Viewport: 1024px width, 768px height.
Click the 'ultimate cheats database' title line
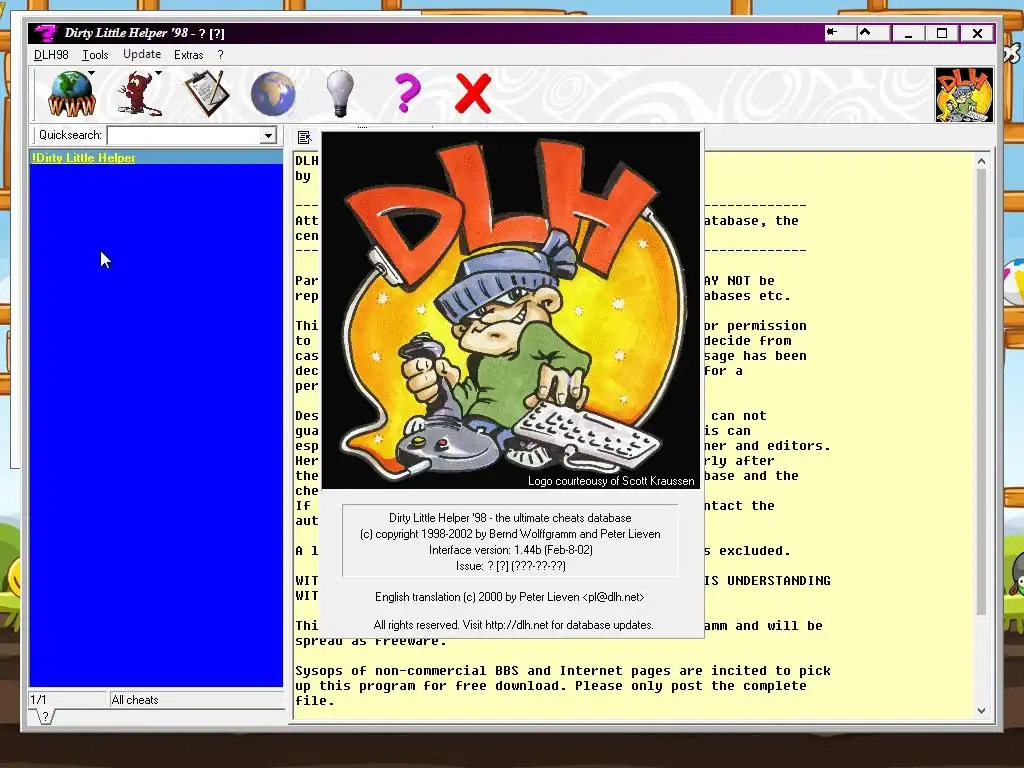pos(510,518)
